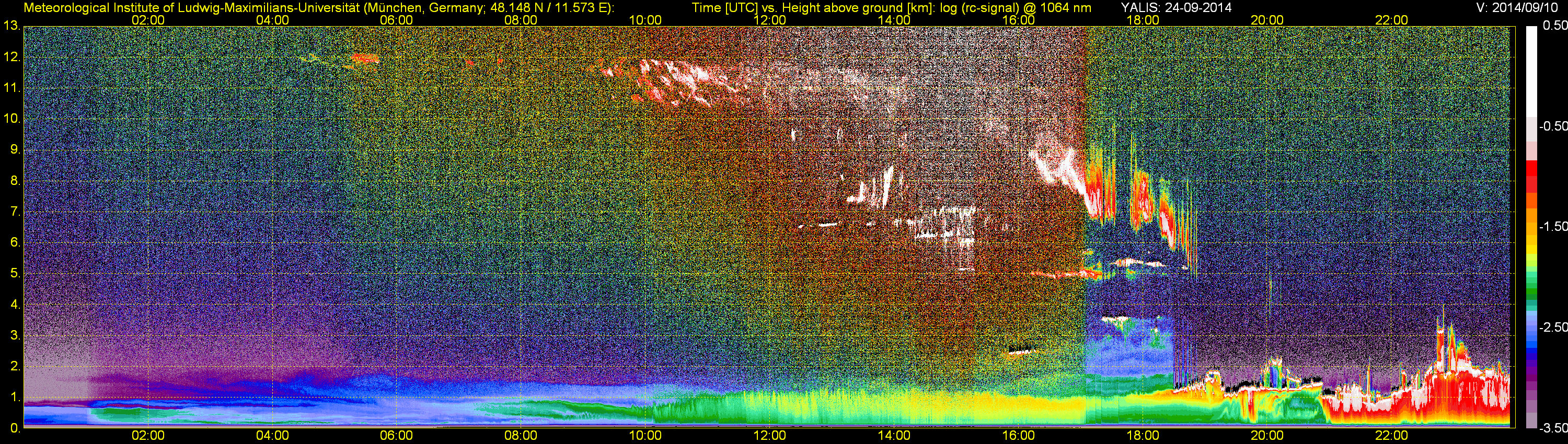Click the 9 km height axis label
This screenshot has height=444, width=1568.
(x=15, y=149)
